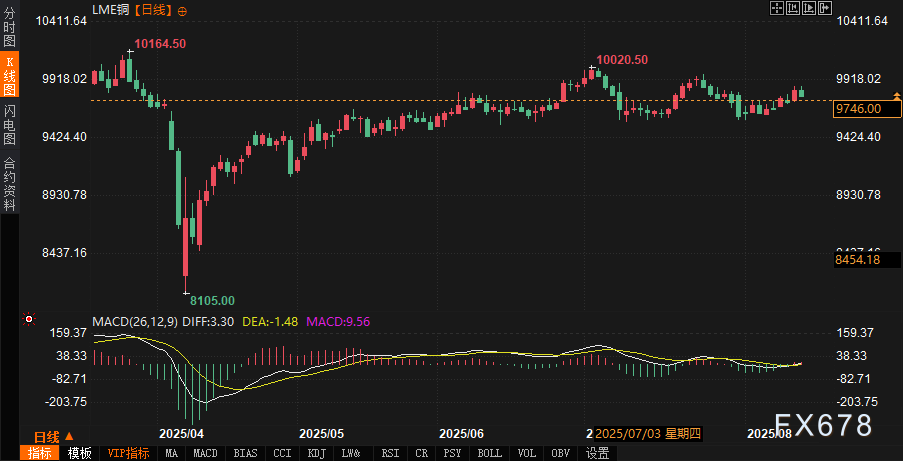Click the red sun icon beside MACD label
Viewport: 903px width, 461px height.
(x=29, y=321)
